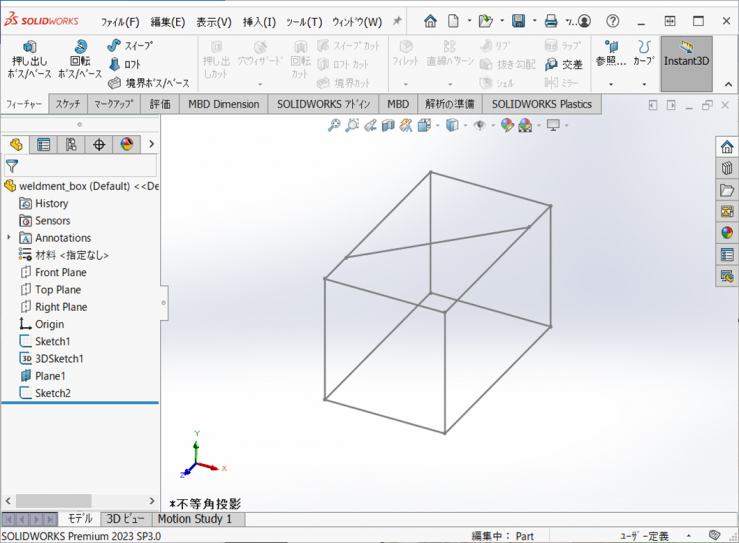Viewport: 739px width, 543px height.
Task: Expand the Annotations tree node
Action: click(9, 238)
